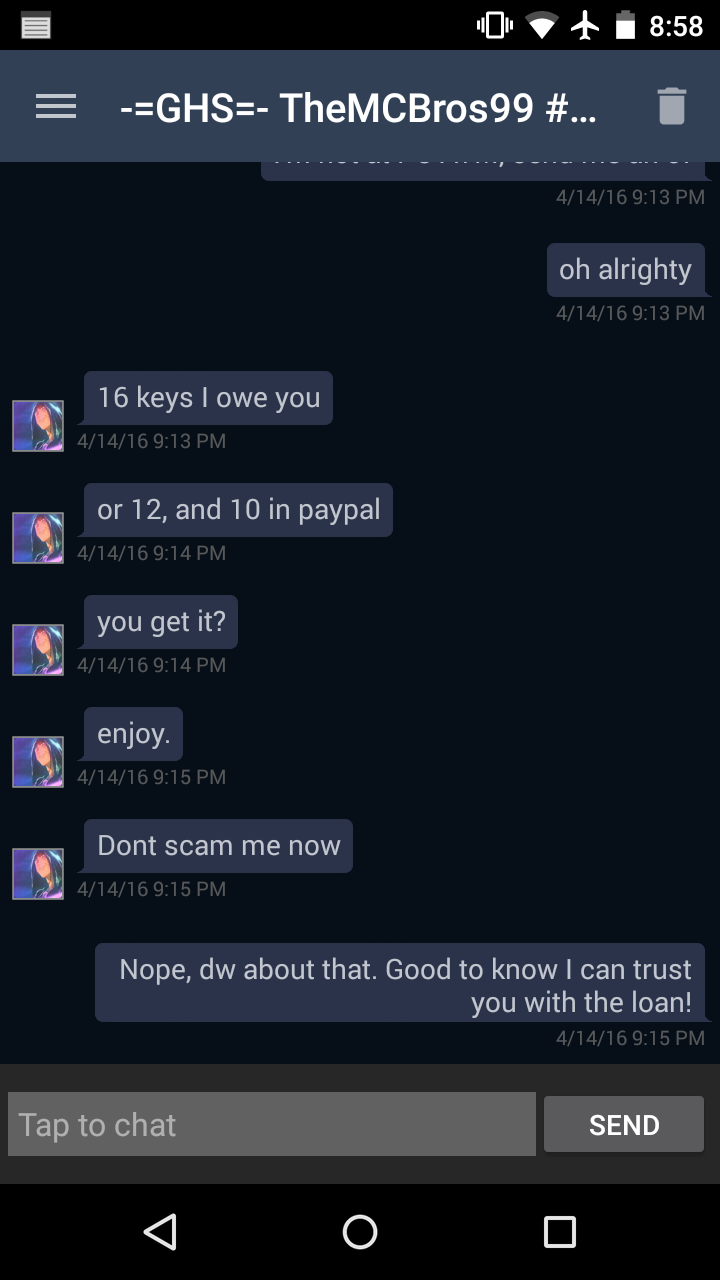Focus the 'Tap to chat' input field
This screenshot has width=720, height=1280.
(x=272, y=1124)
